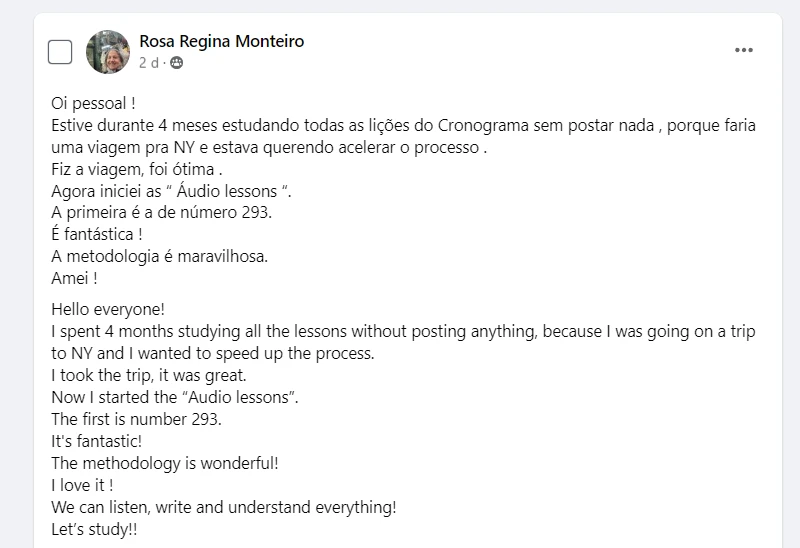Click "The methodology is wonderful!" line

[164, 463]
